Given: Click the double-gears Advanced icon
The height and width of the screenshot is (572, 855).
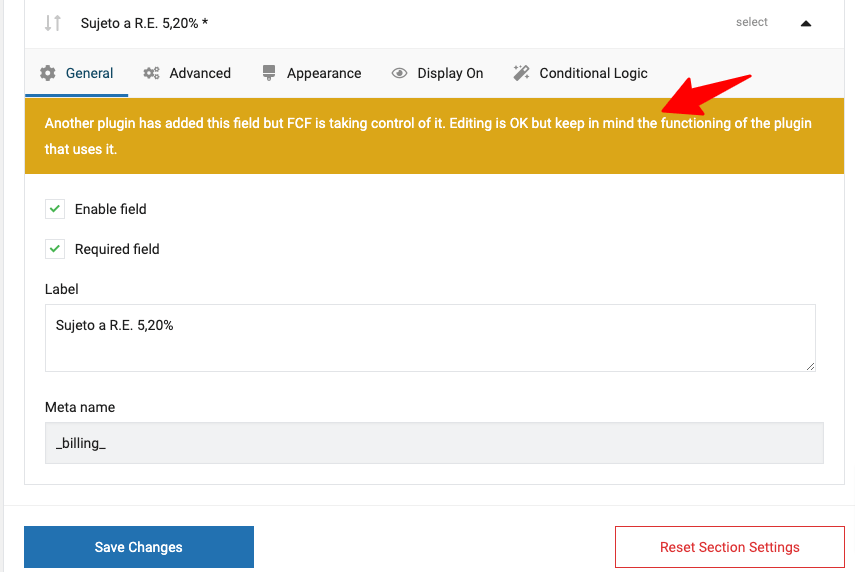Looking at the screenshot, I should point(151,73).
